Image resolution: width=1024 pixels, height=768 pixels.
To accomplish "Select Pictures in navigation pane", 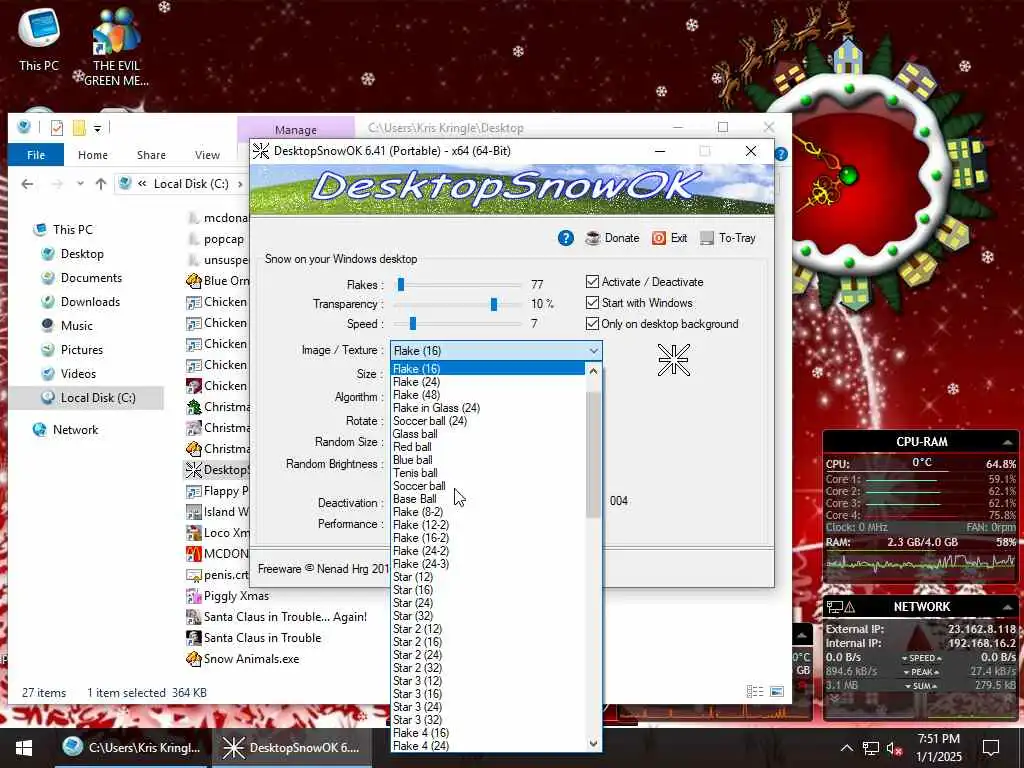I will [x=82, y=349].
